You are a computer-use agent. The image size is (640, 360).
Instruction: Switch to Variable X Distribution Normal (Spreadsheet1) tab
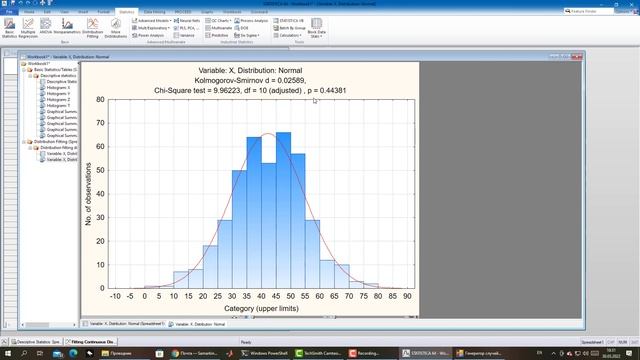[x=124, y=324]
